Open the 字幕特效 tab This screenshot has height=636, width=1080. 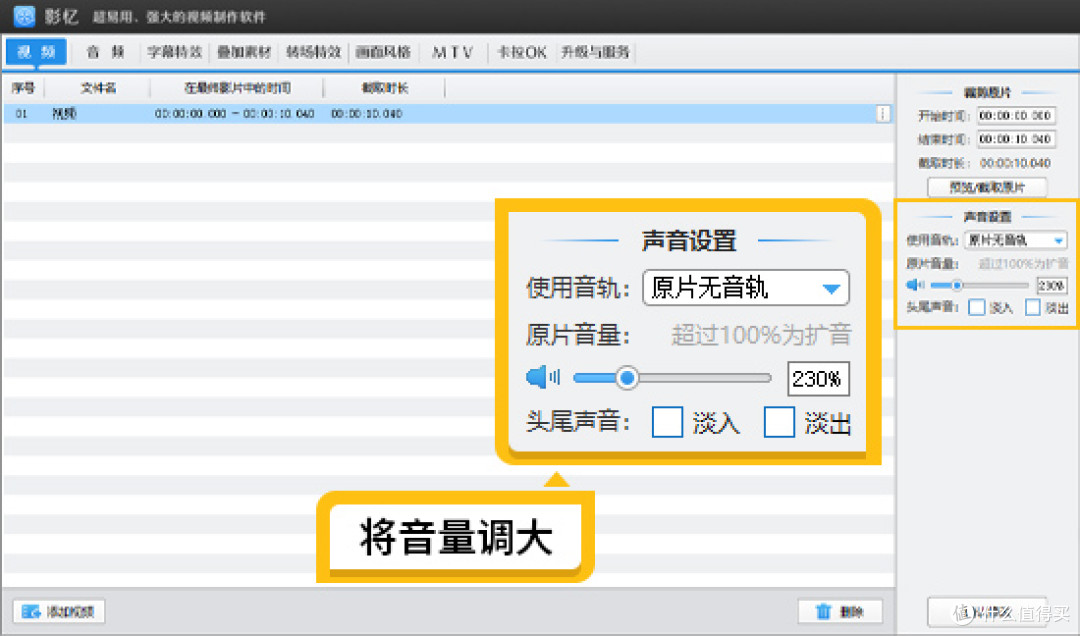[175, 52]
